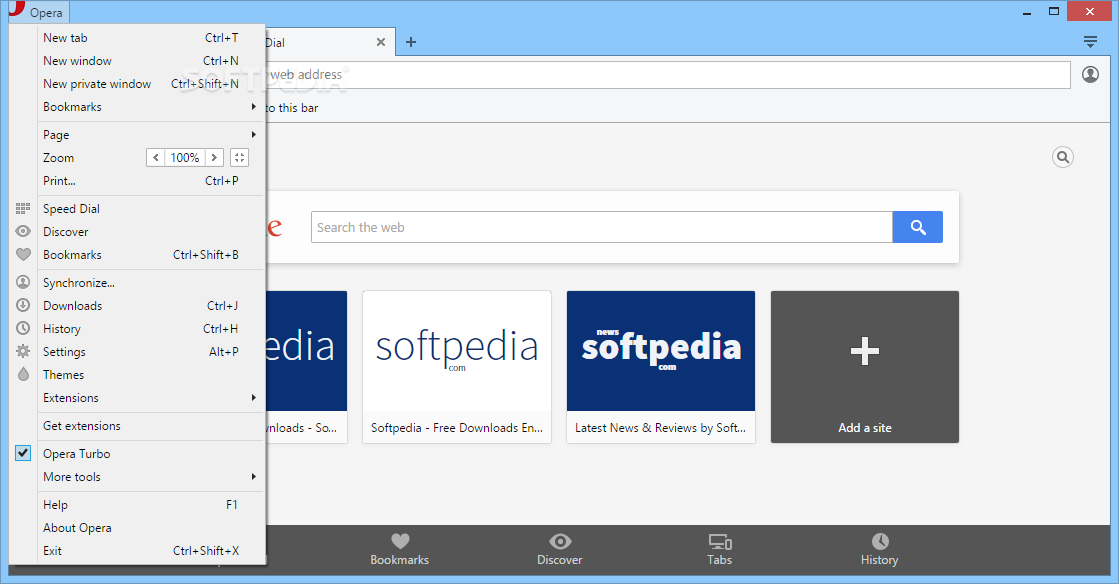Choose Bookmarks Ctrl+Shift+B menu entry
This screenshot has width=1119, height=584.
[x=151, y=255]
